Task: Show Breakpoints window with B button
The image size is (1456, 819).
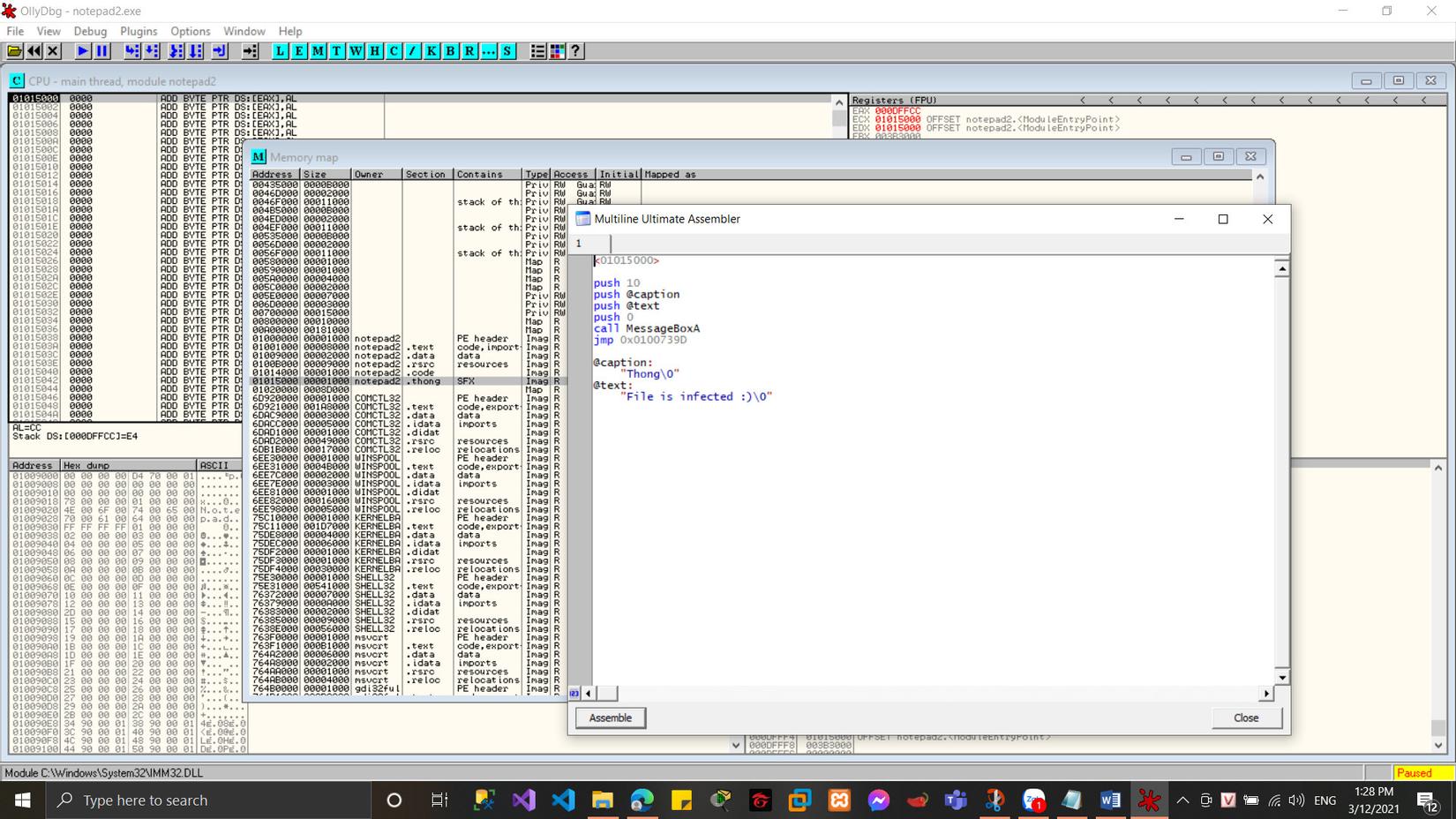Action: (x=450, y=51)
